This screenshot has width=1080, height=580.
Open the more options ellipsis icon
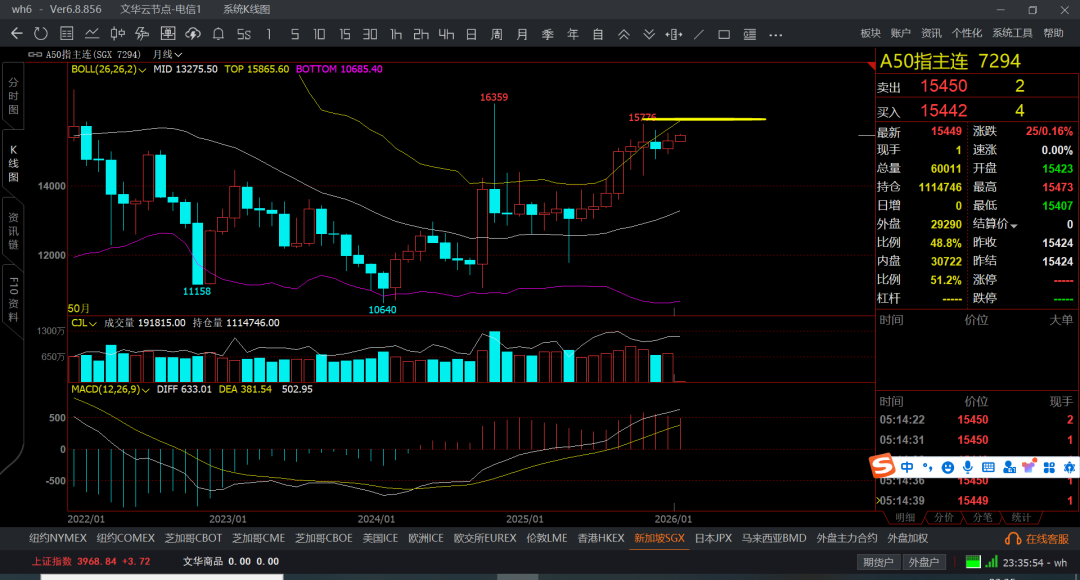click(x=776, y=34)
